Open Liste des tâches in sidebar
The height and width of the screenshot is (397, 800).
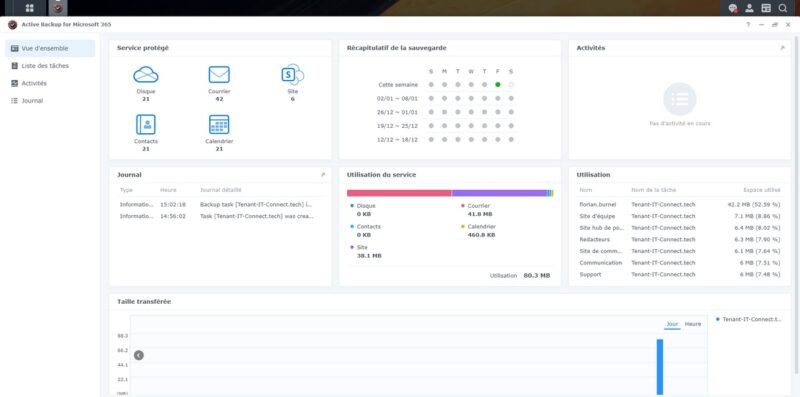pos(50,66)
